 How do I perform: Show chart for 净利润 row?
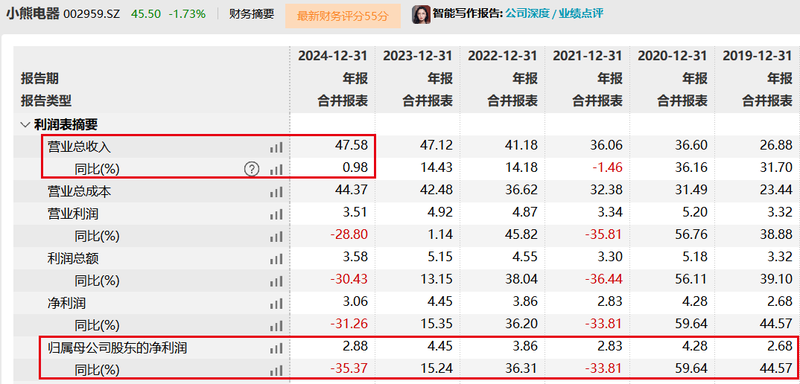tap(276, 304)
